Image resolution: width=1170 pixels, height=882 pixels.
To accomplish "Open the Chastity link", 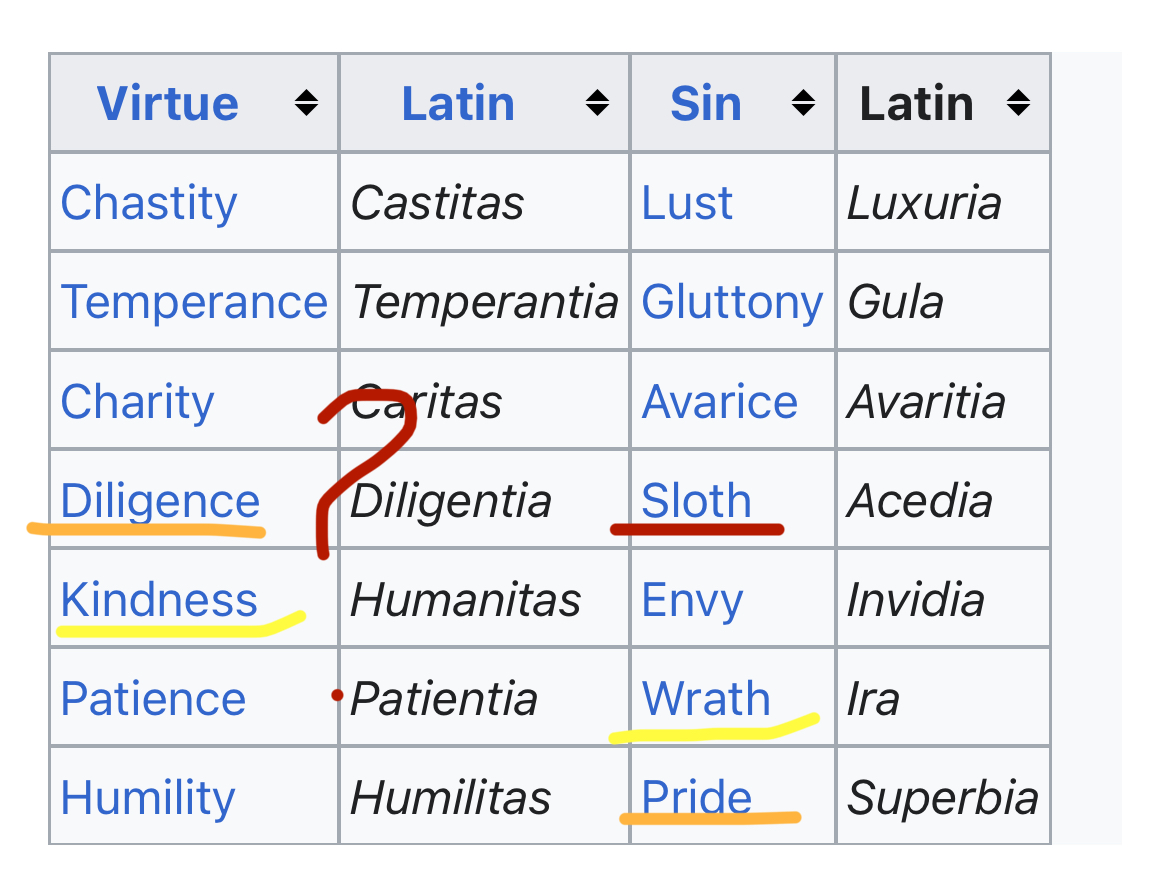I will click(149, 203).
